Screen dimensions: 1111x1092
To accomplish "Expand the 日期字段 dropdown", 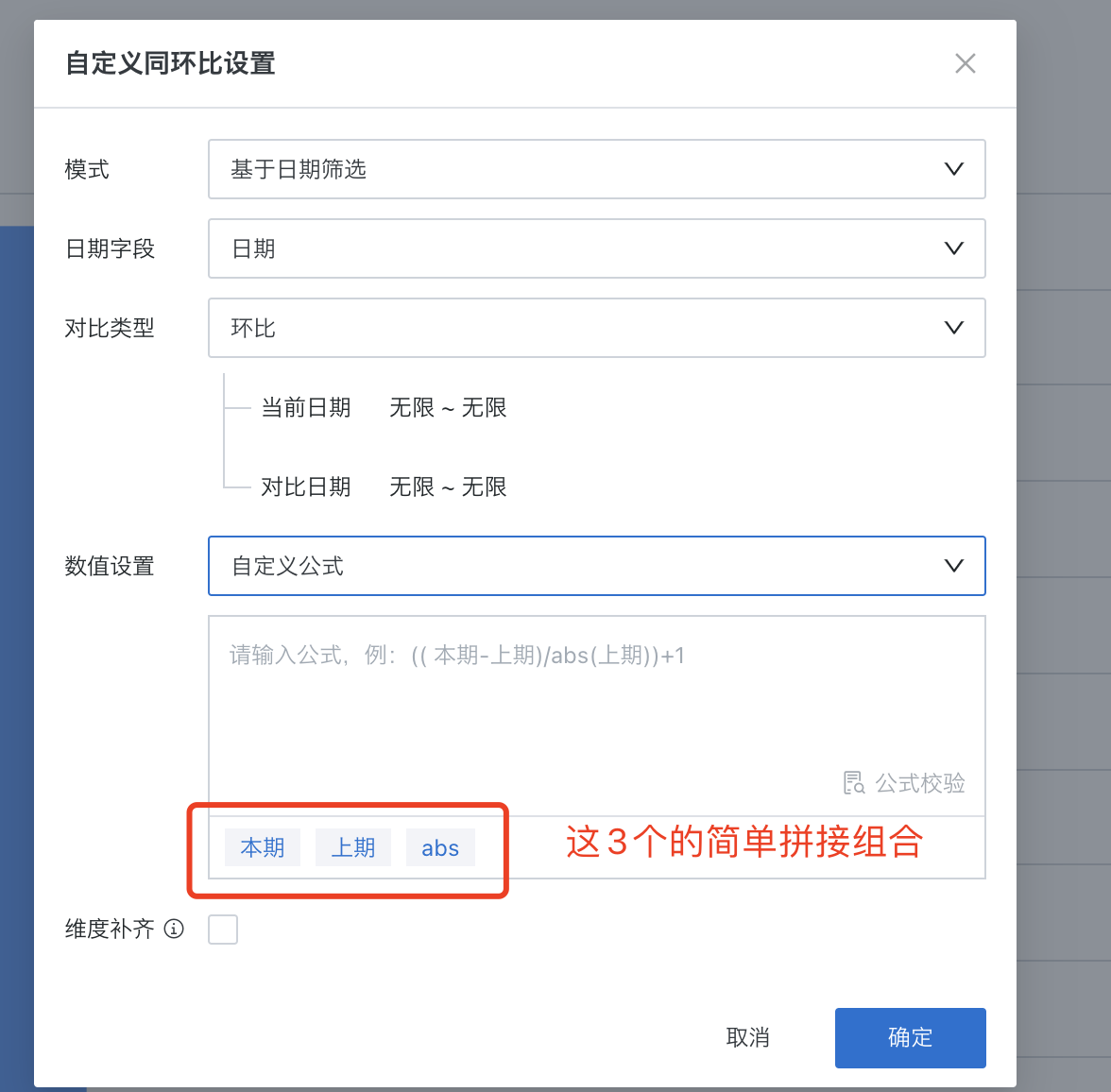I will 597,248.
